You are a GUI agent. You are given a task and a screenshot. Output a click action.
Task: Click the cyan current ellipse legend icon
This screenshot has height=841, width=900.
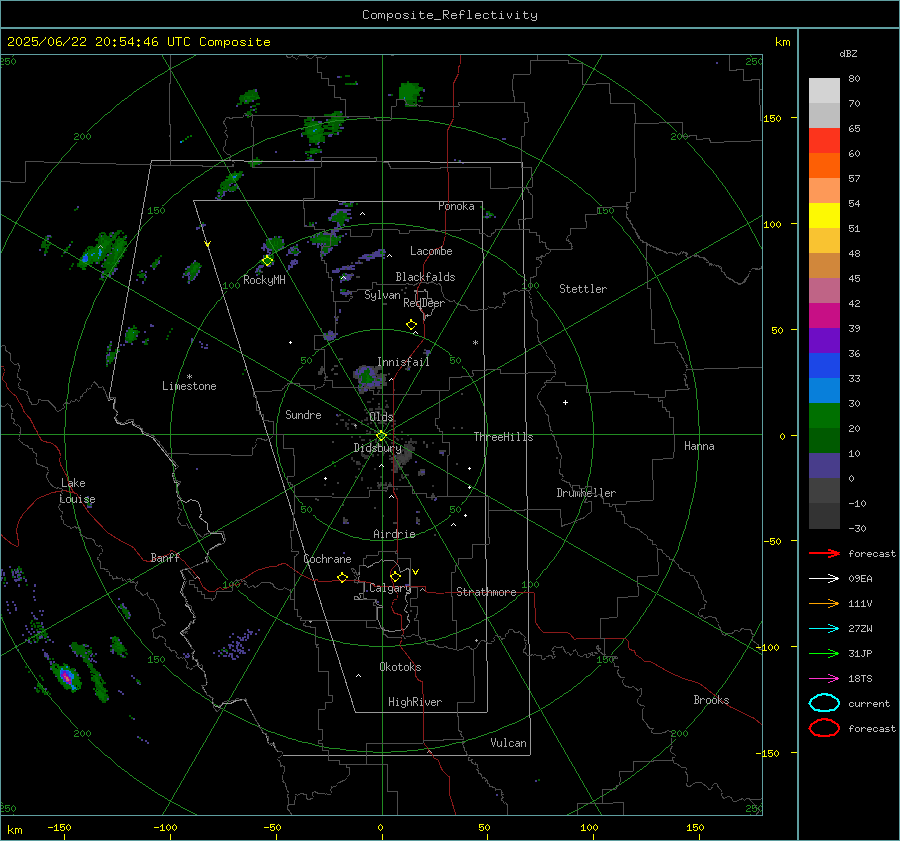pos(824,703)
